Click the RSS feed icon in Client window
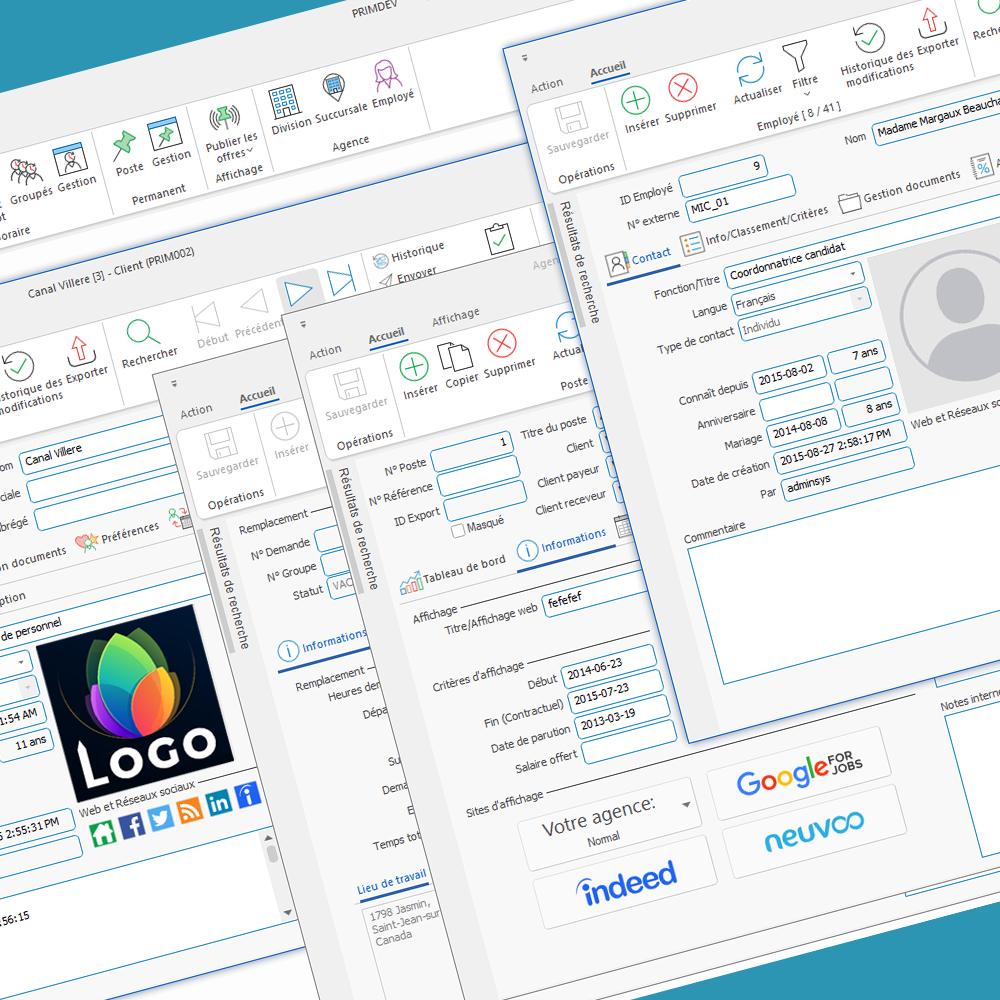1000x1000 pixels. (189, 810)
